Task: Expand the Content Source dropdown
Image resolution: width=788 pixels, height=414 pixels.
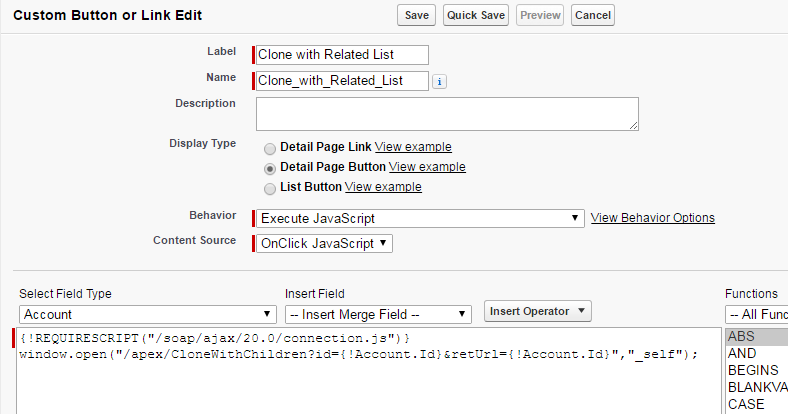Action: click(324, 243)
